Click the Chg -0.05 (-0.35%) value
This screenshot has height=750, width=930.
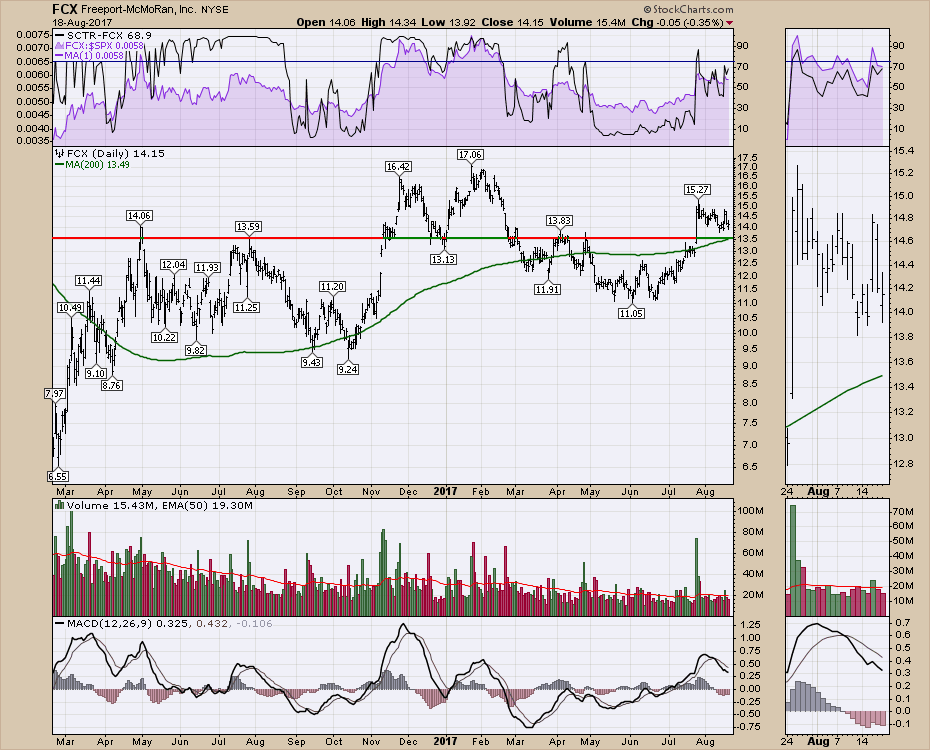(x=677, y=23)
